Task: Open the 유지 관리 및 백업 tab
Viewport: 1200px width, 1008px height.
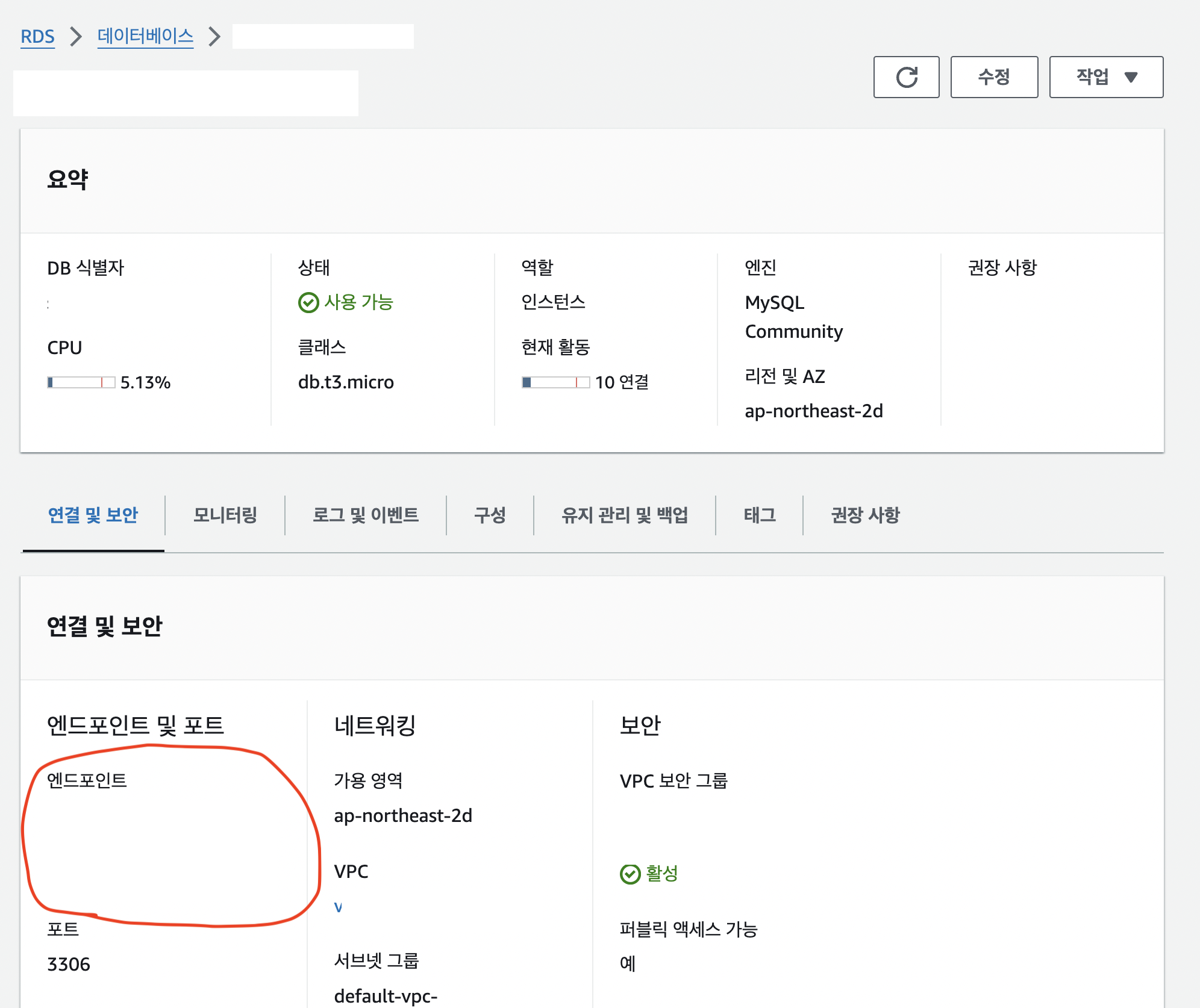Action: (x=624, y=515)
